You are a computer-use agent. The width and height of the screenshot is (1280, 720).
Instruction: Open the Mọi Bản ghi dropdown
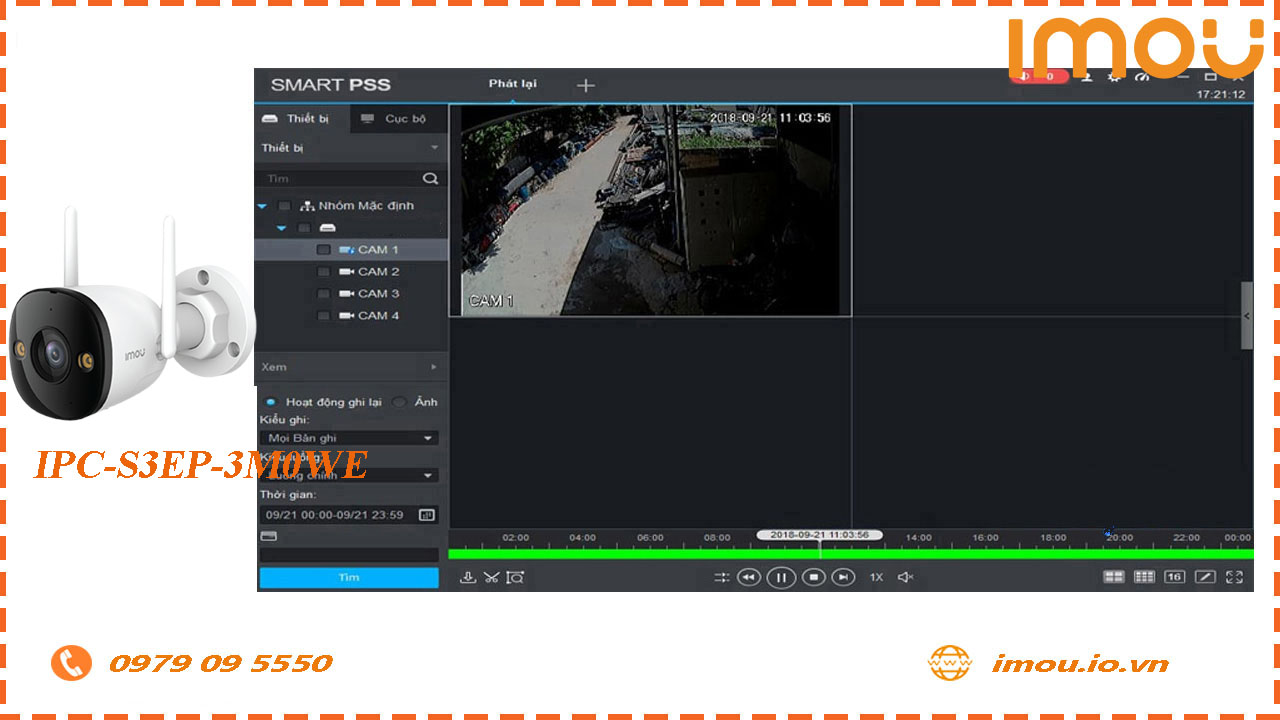click(x=348, y=437)
